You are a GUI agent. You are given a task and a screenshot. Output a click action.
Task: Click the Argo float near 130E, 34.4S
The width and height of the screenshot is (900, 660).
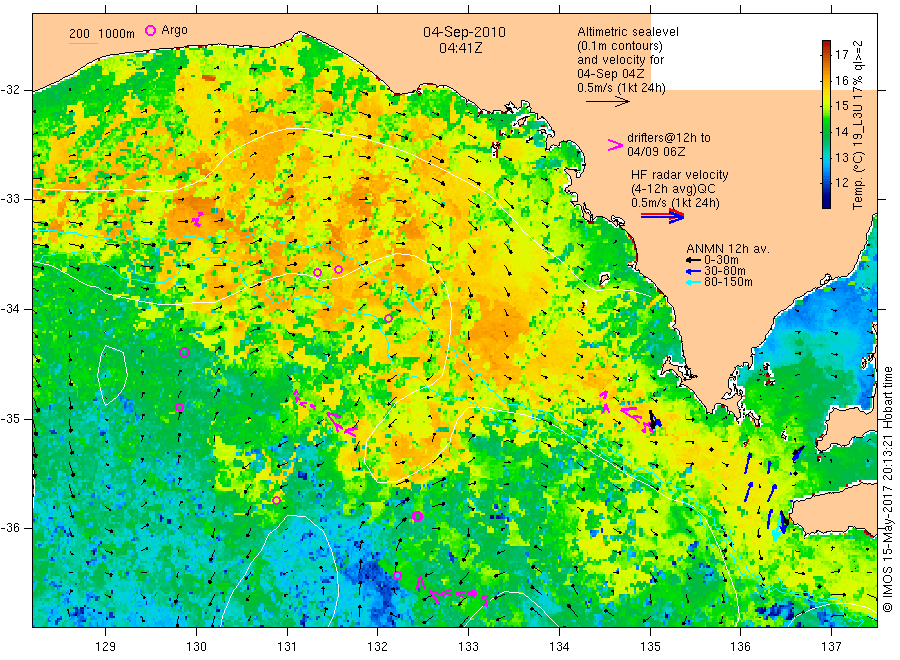click(184, 352)
